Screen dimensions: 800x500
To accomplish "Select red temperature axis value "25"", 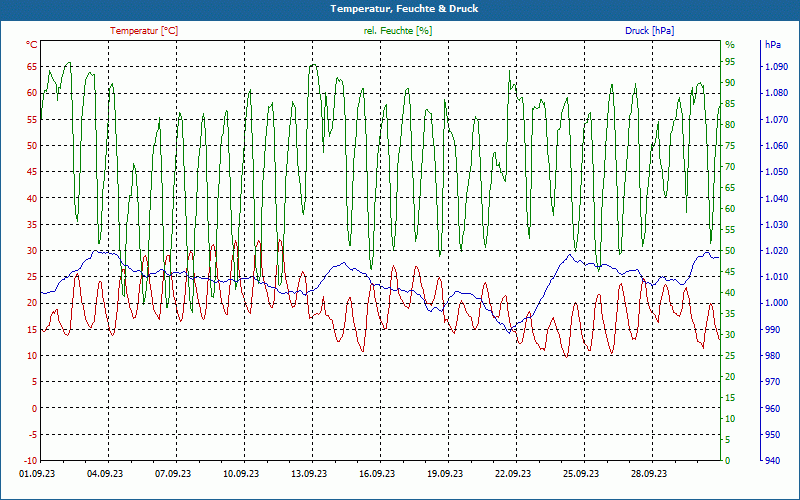I will 32,277.
